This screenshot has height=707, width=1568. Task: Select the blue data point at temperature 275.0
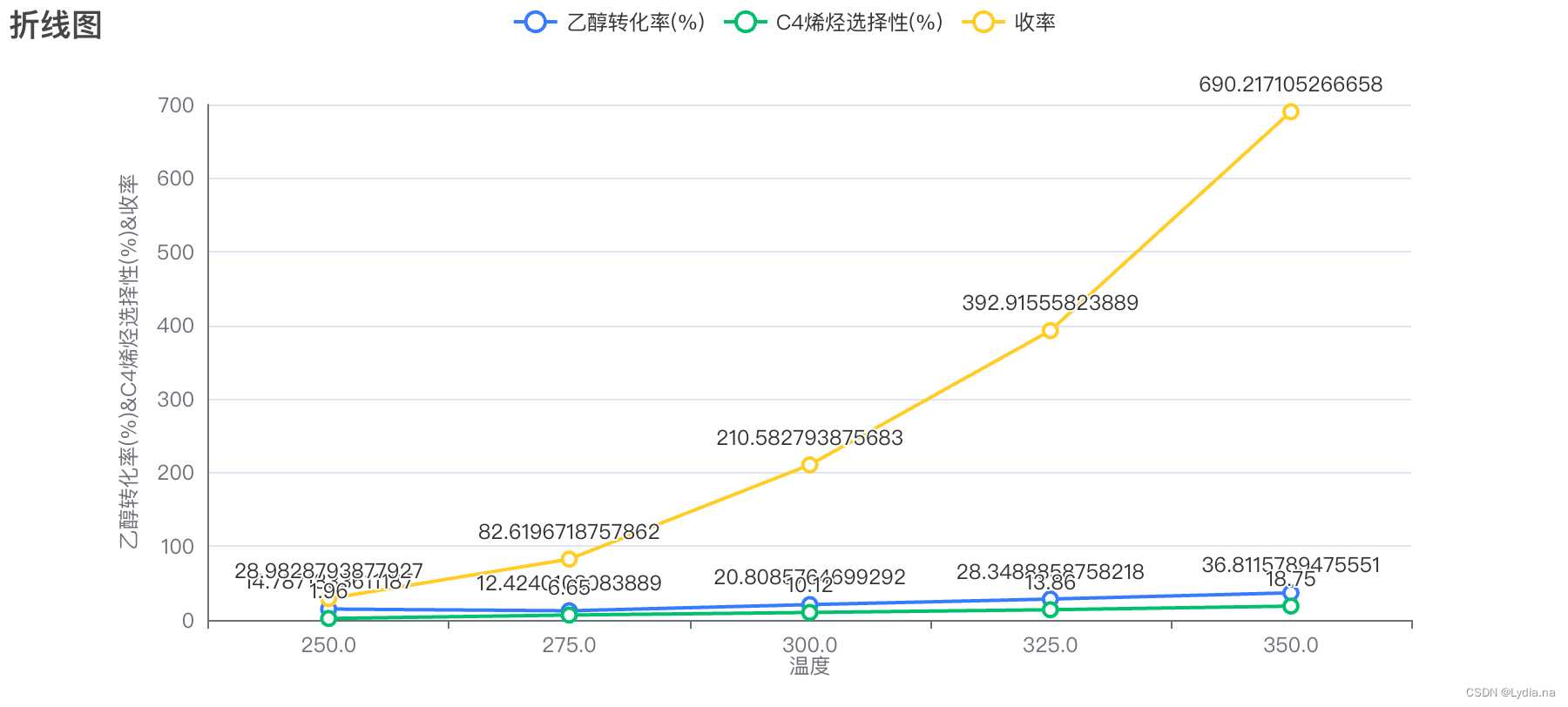(570, 610)
